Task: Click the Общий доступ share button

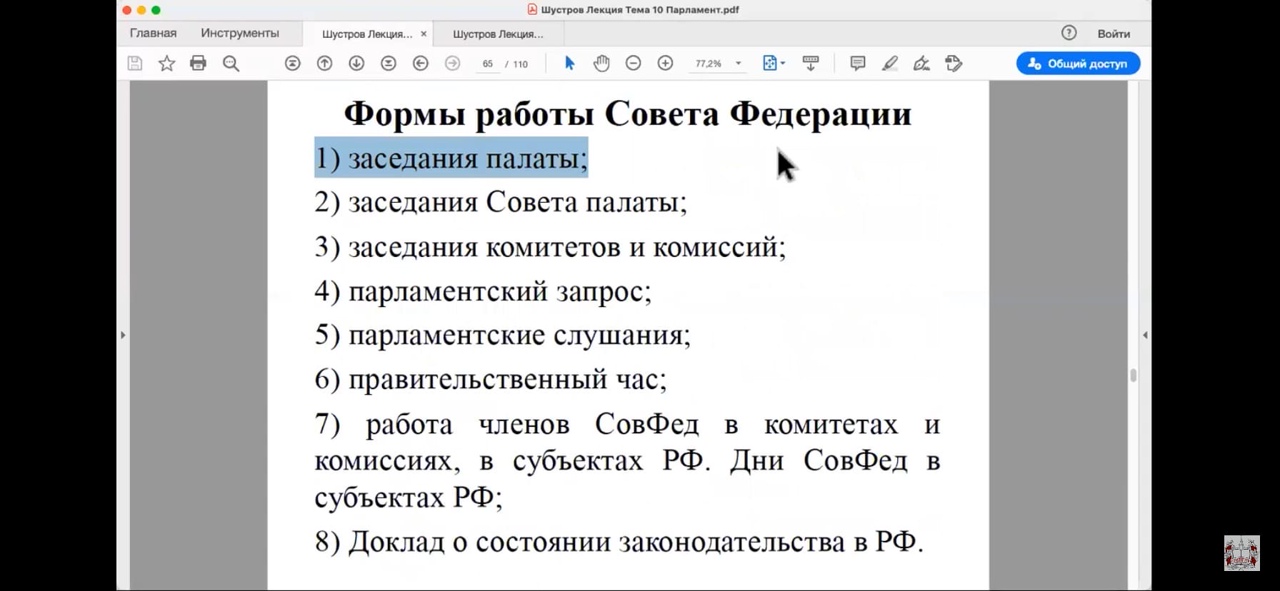Action: 1078,63
